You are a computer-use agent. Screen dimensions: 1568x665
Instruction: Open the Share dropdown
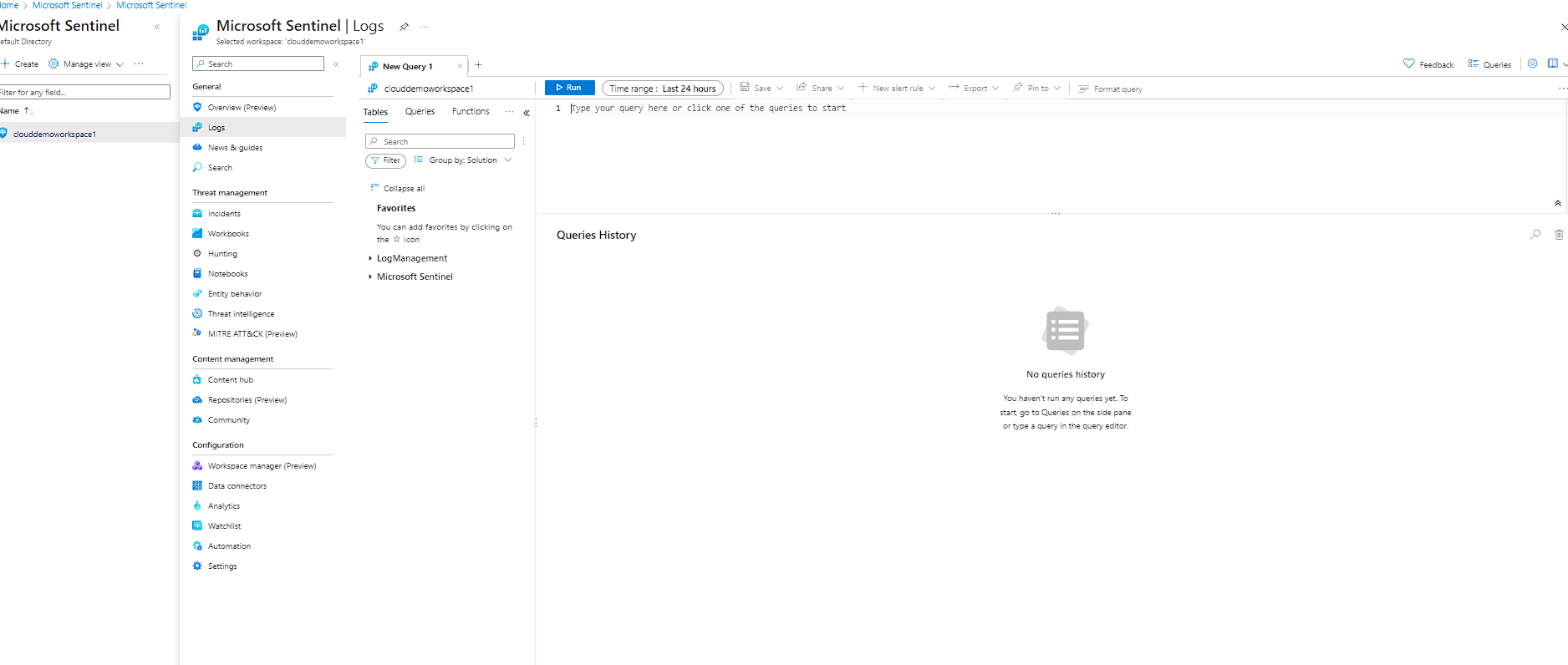820,88
